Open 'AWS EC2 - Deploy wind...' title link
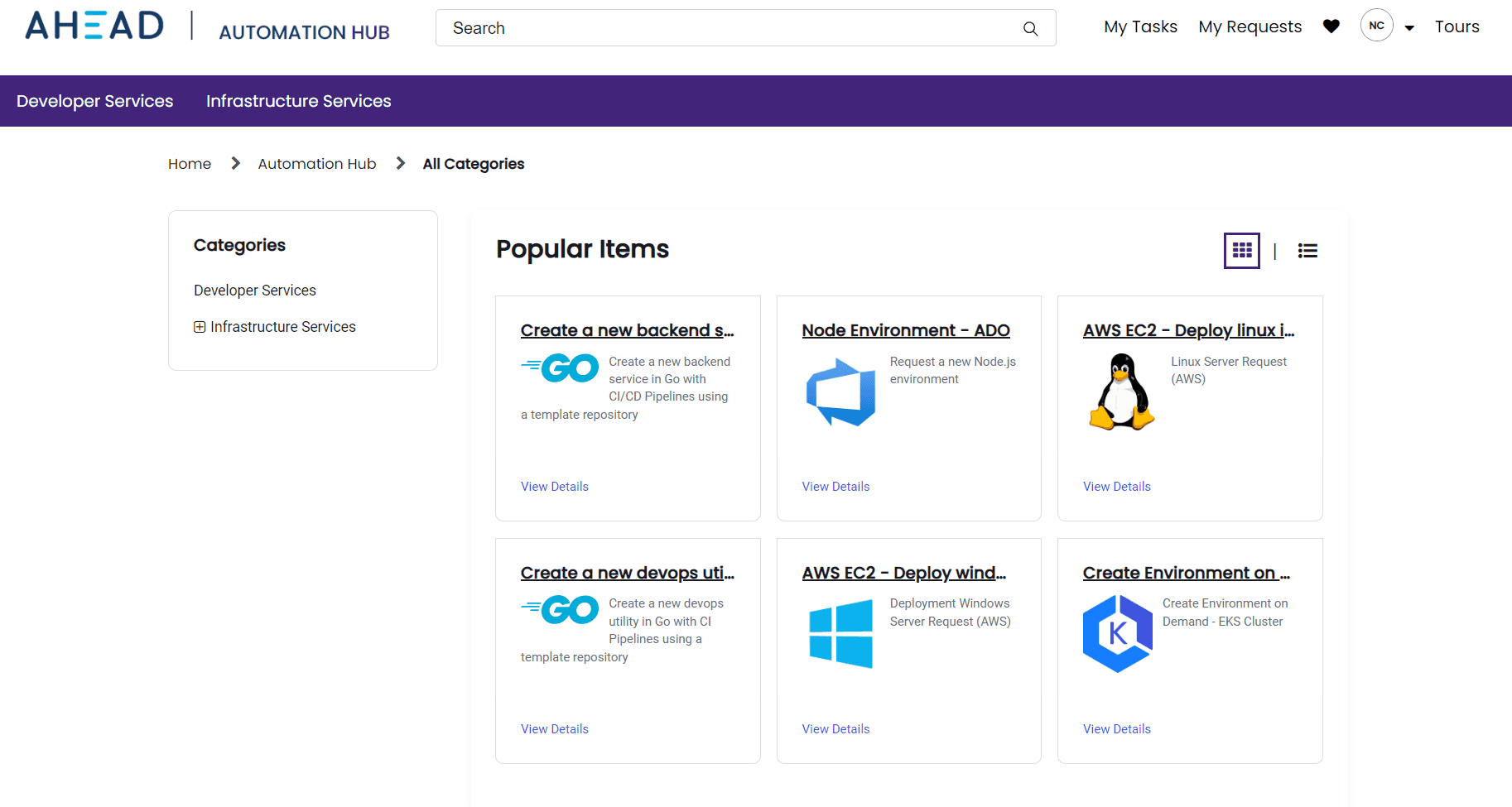 904,573
